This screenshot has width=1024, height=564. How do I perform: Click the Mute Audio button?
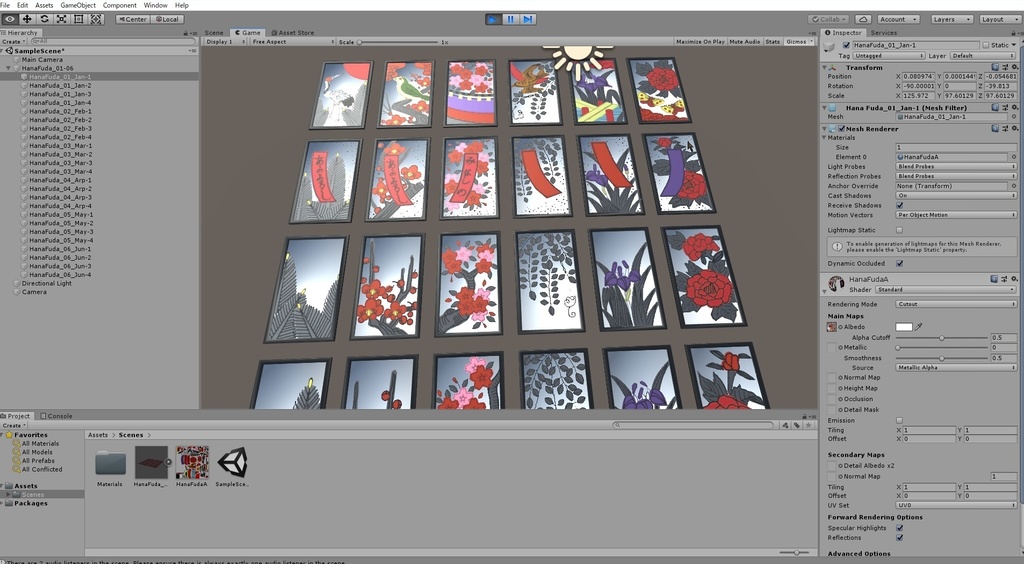pos(744,42)
